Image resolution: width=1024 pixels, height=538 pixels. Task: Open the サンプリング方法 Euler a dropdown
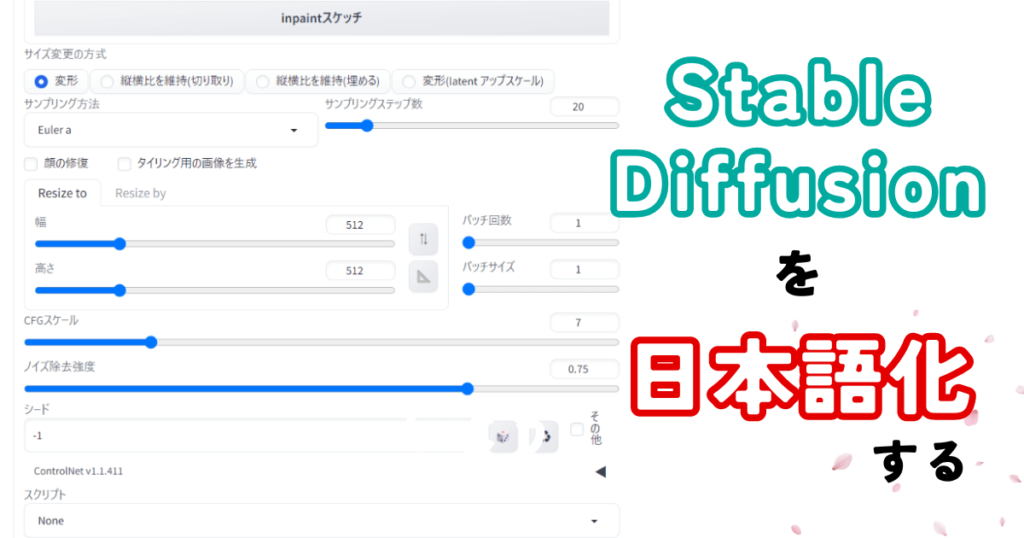click(170, 130)
